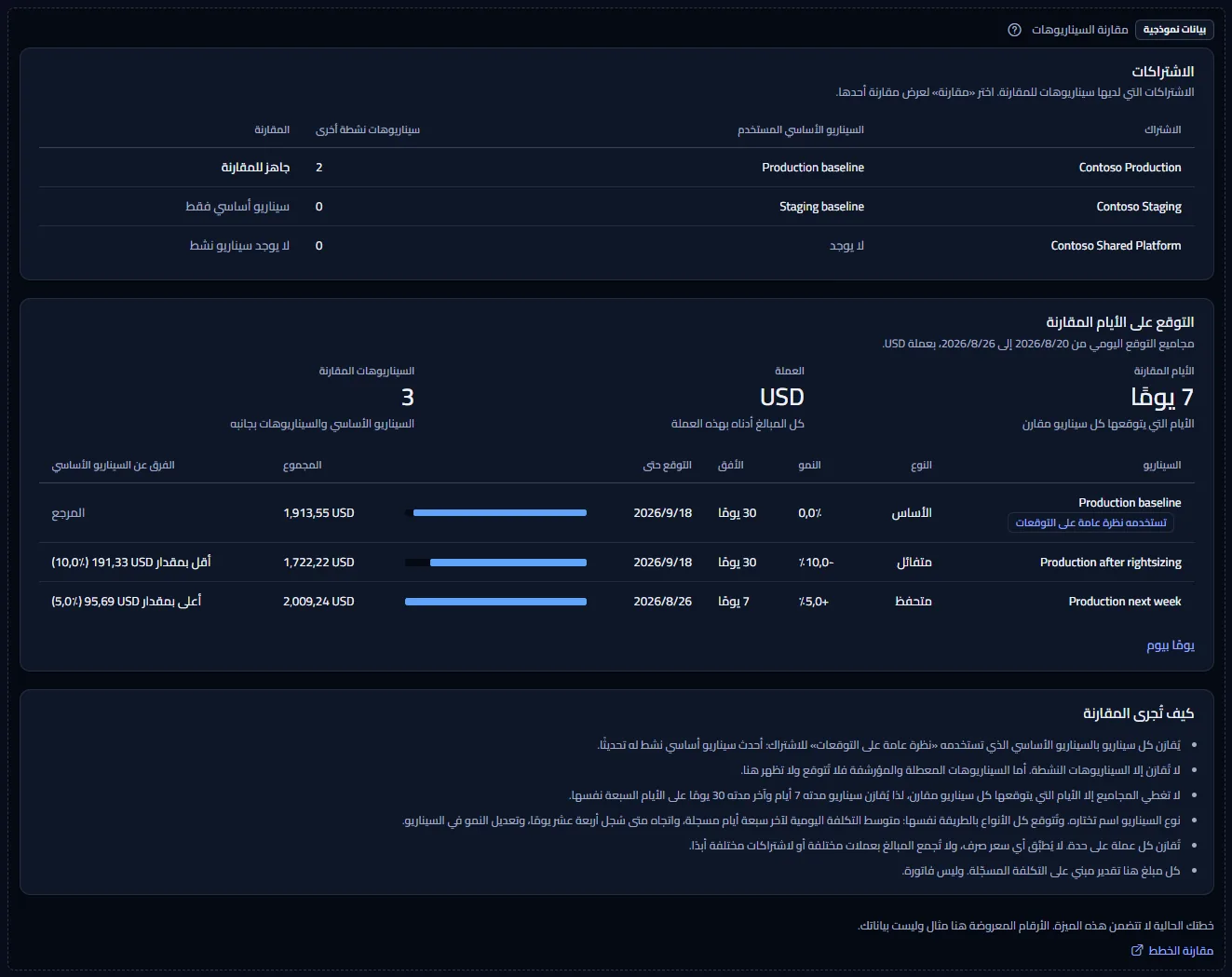Click the أقل بمقدار 191,33 USD difference

(x=131, y=563)
